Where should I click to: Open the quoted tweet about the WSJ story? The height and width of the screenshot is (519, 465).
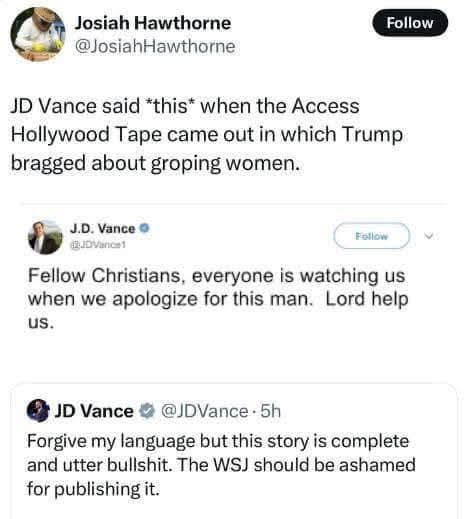pyautogui.click(x=233, y=451)
